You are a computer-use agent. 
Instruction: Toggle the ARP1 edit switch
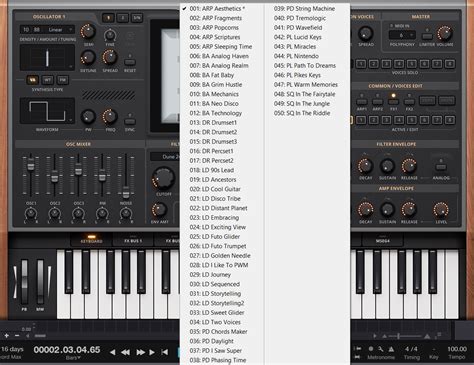click(x=362, y=102)
